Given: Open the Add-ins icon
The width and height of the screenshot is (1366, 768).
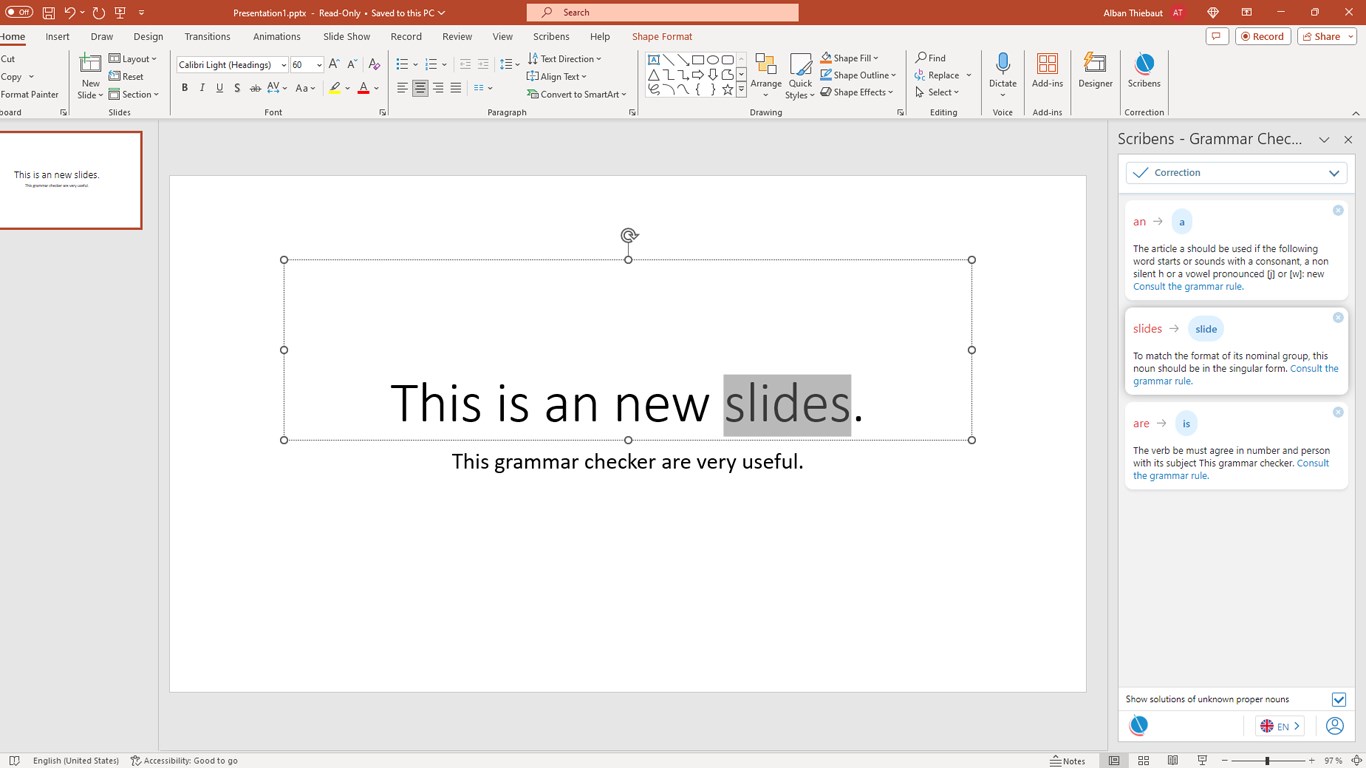Looking at the screenshot, I should click(1047, 70).
